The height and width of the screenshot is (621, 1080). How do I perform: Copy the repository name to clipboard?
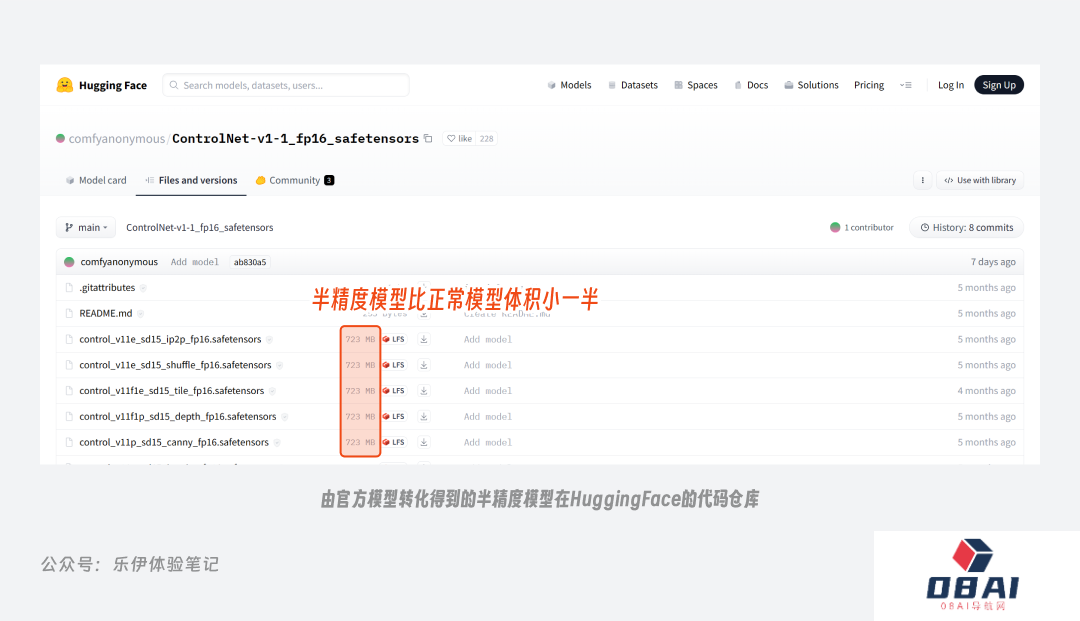click(428, 138)
